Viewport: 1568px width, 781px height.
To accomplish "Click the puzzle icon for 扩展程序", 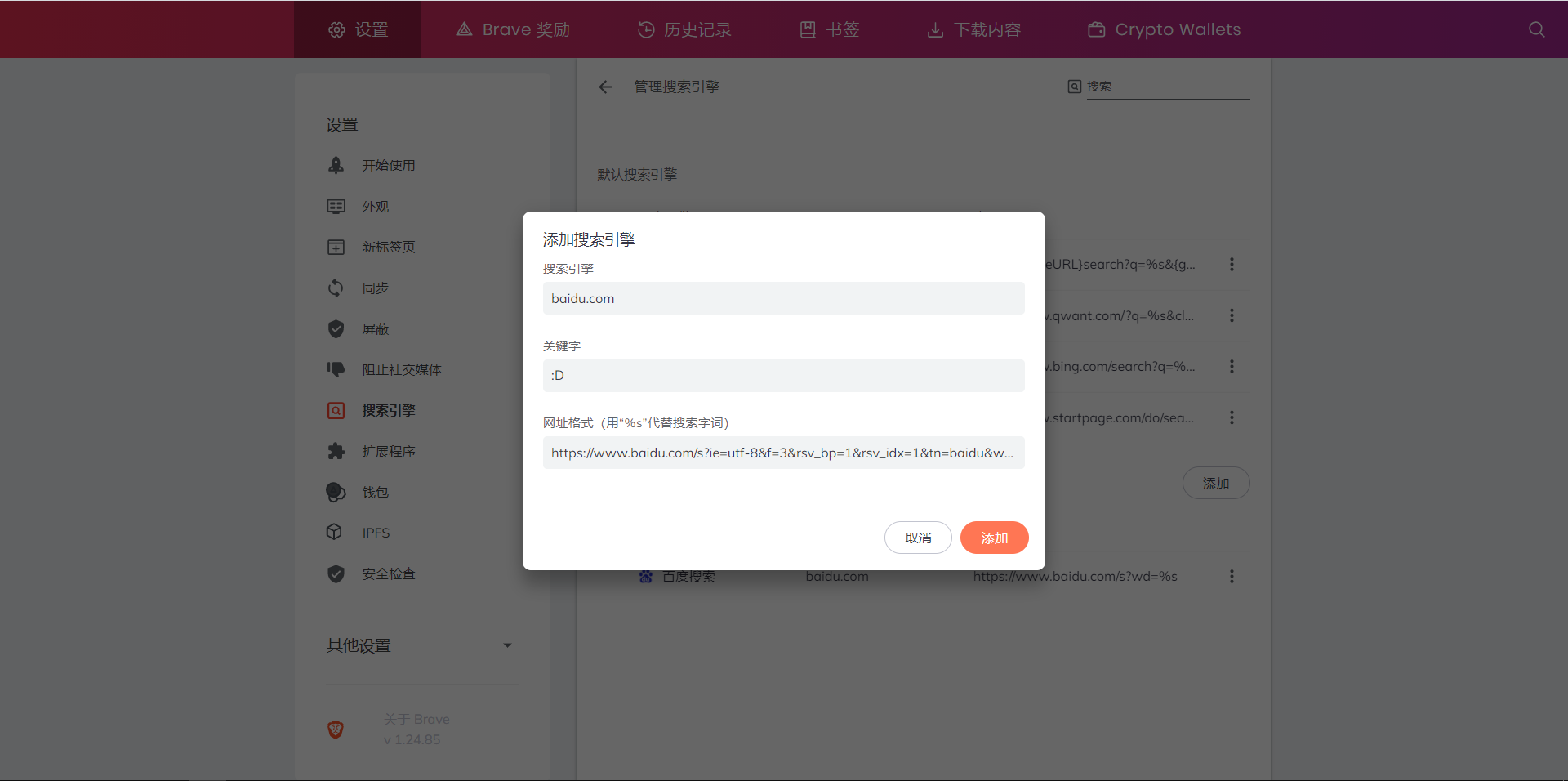I will [x=336, y=451].
